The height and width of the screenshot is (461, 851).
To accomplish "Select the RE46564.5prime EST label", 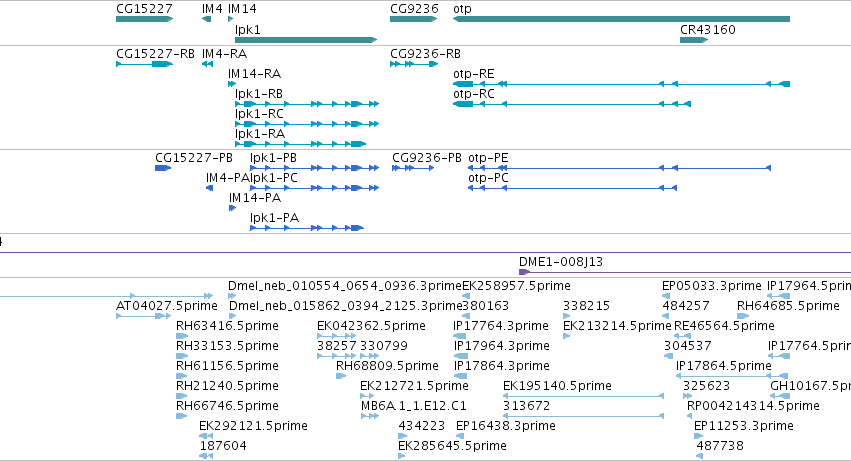I will (724, 326).
